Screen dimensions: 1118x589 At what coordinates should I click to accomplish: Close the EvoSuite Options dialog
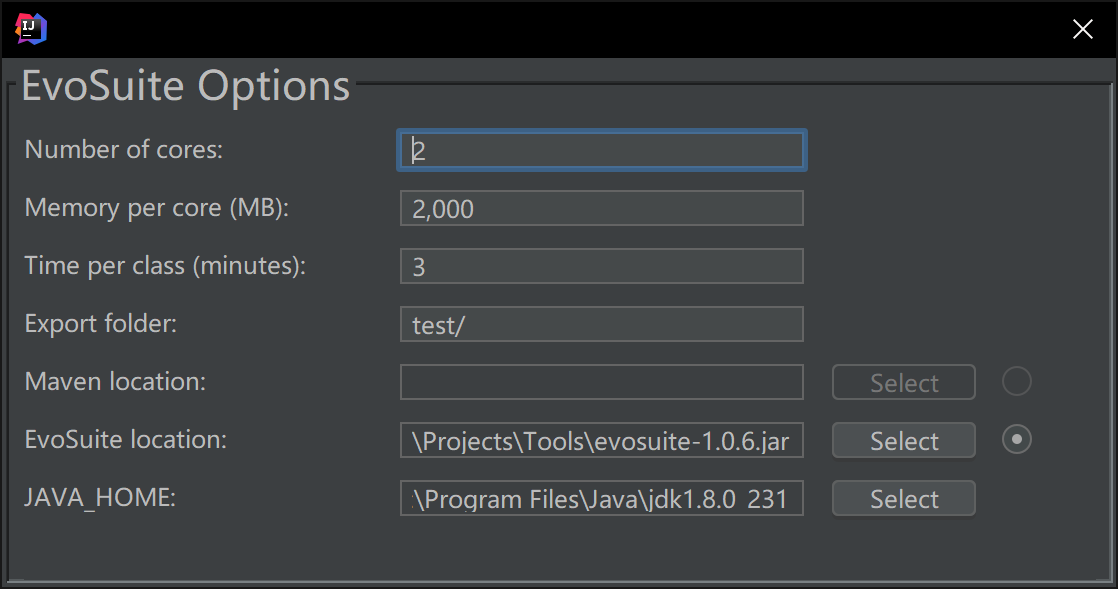1082,29
